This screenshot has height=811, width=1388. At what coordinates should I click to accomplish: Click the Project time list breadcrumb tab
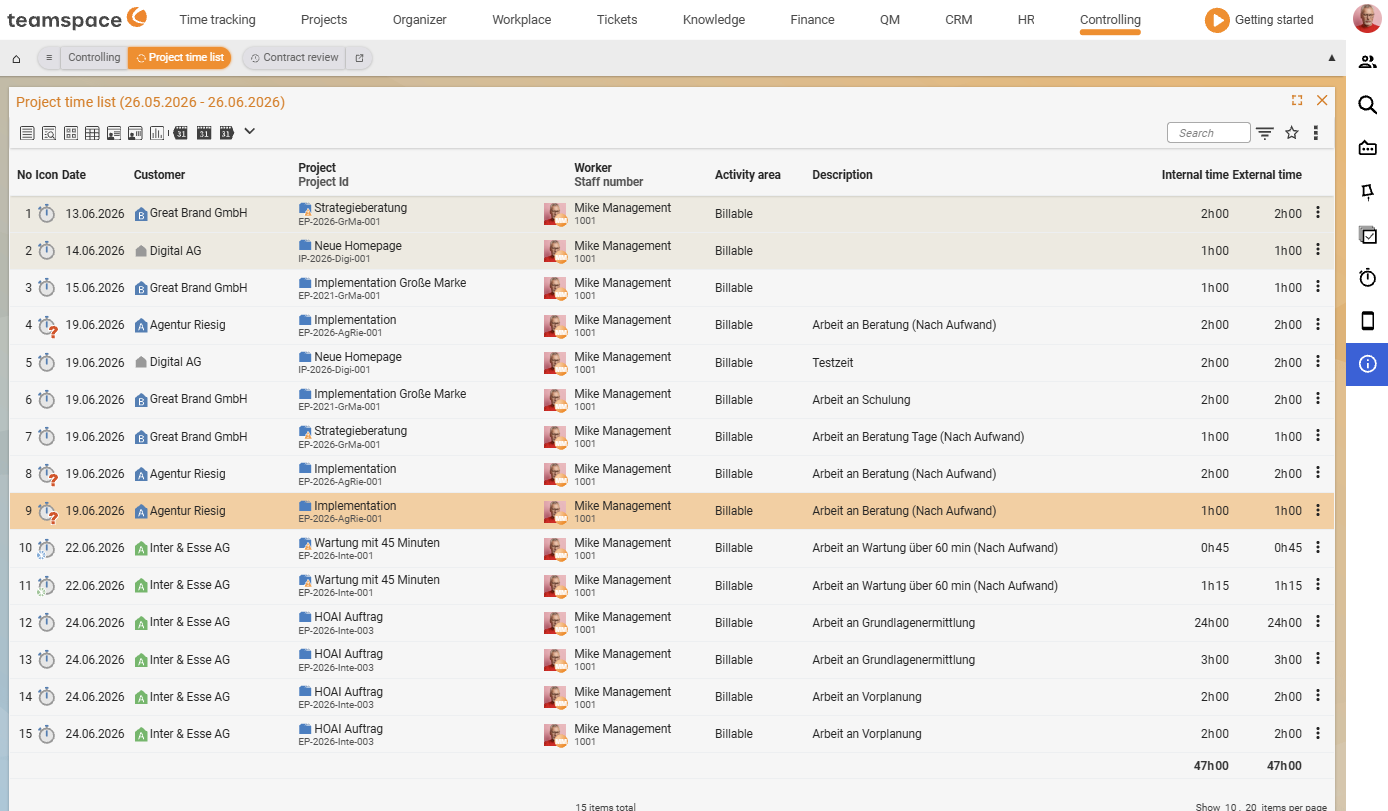(180, 58)
